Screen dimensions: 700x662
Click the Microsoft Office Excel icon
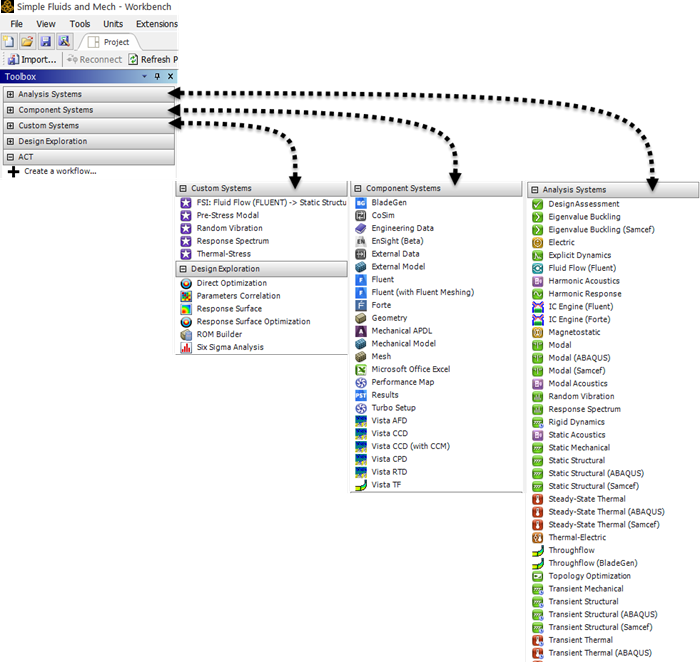(361, 370)
